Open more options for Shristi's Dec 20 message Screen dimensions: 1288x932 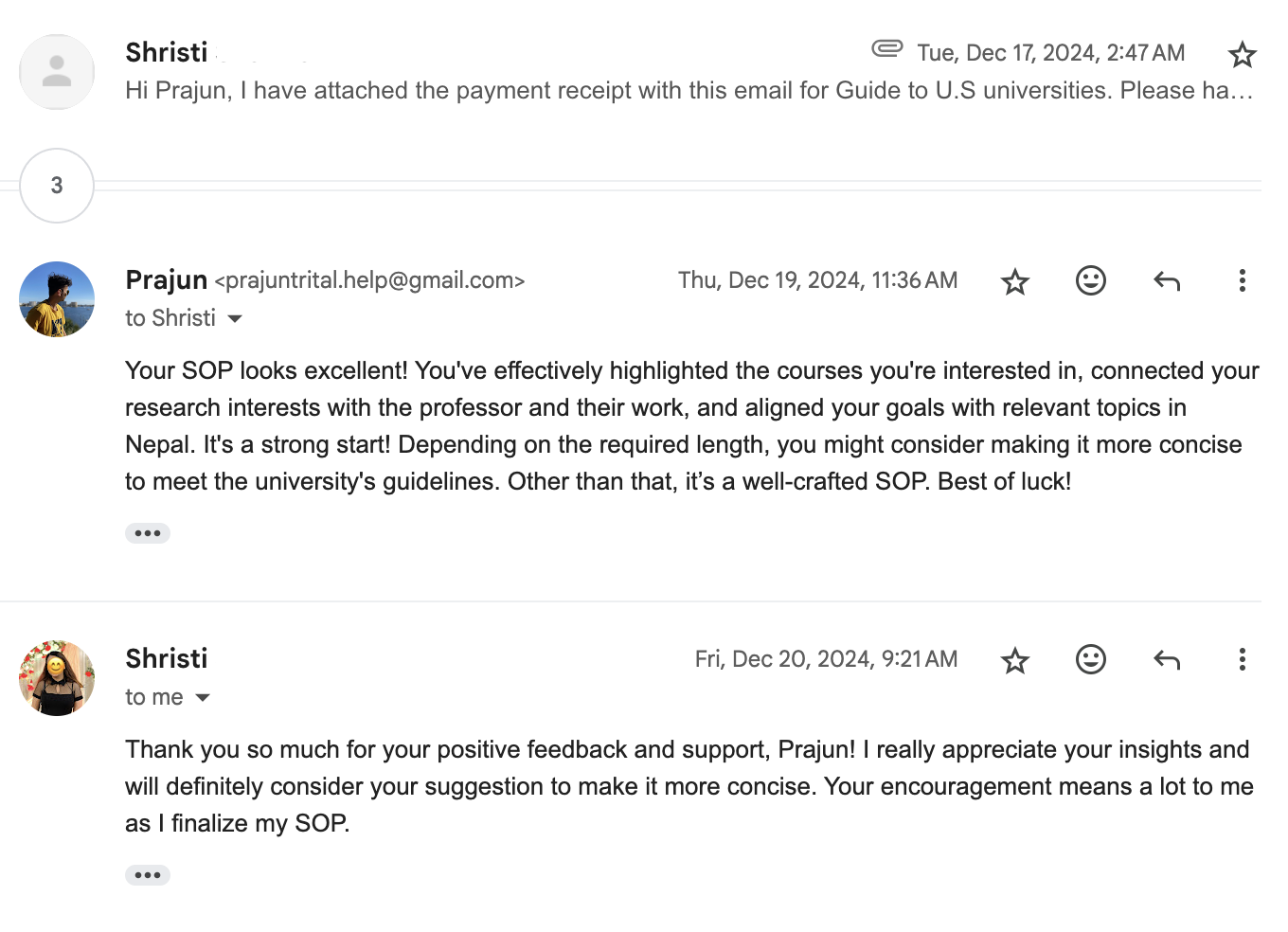pos(1242,659)
